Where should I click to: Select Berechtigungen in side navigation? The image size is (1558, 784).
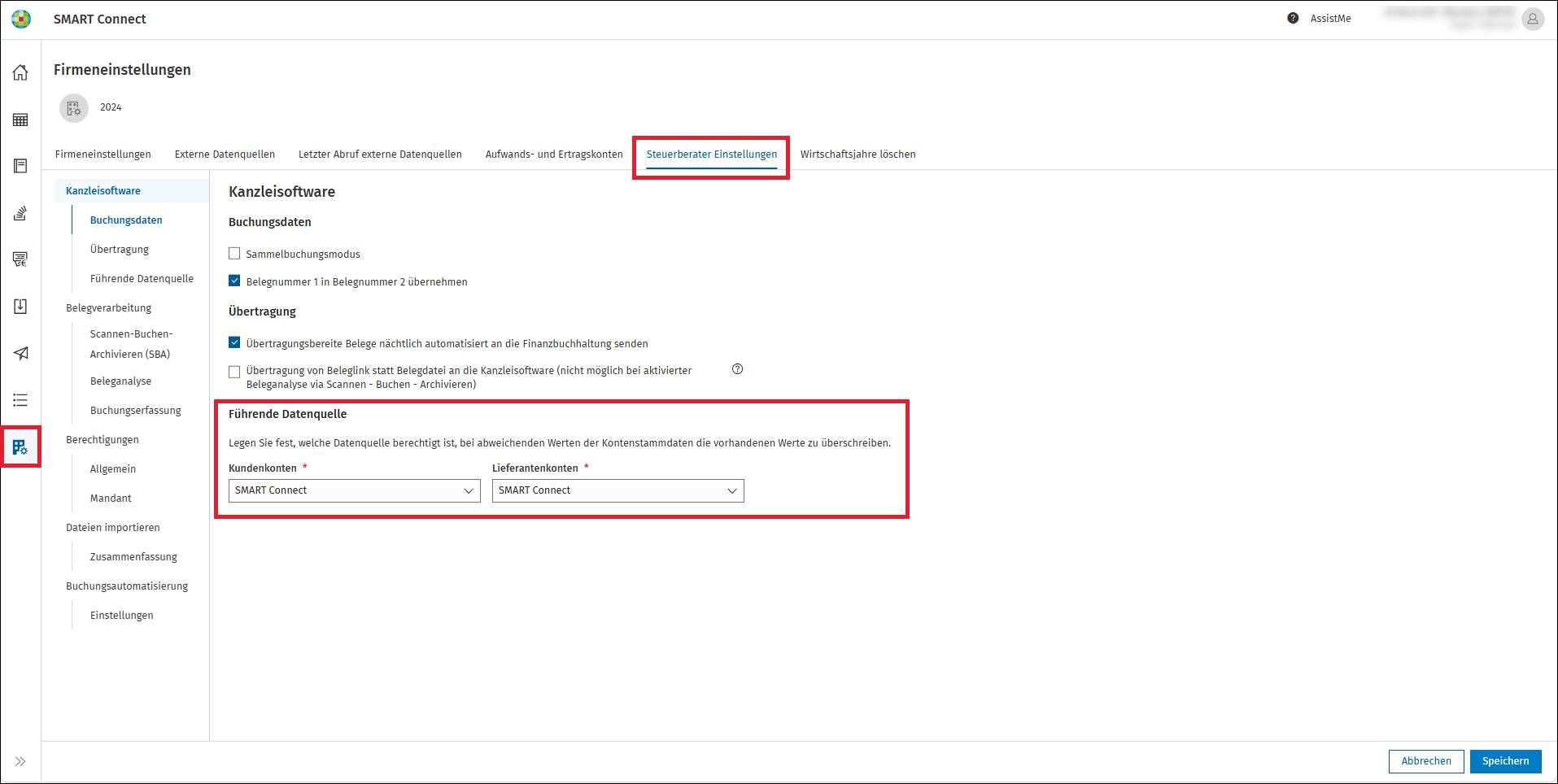point(103,440)
